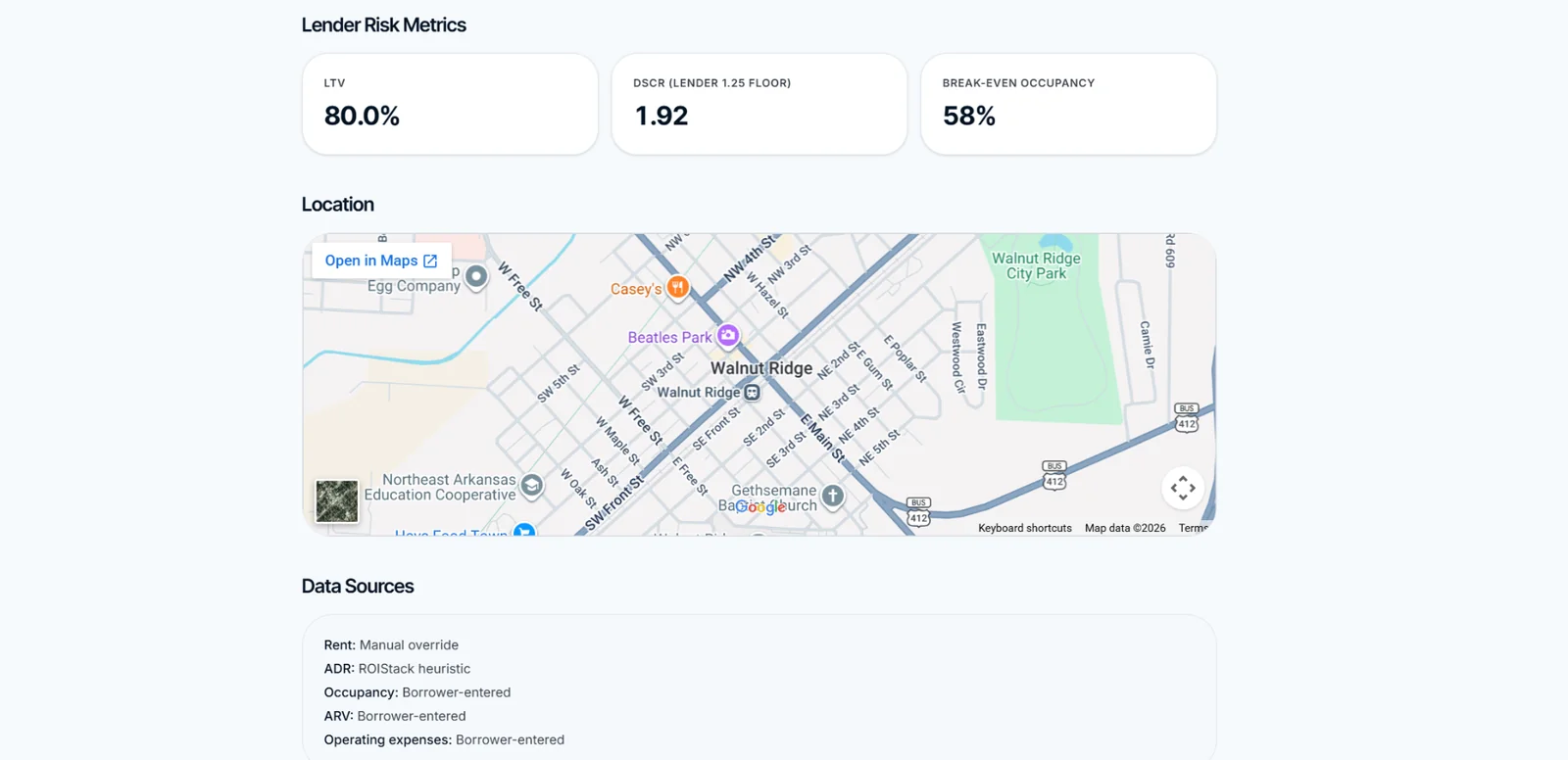Click the Egg Company location pin

(476, 277)
